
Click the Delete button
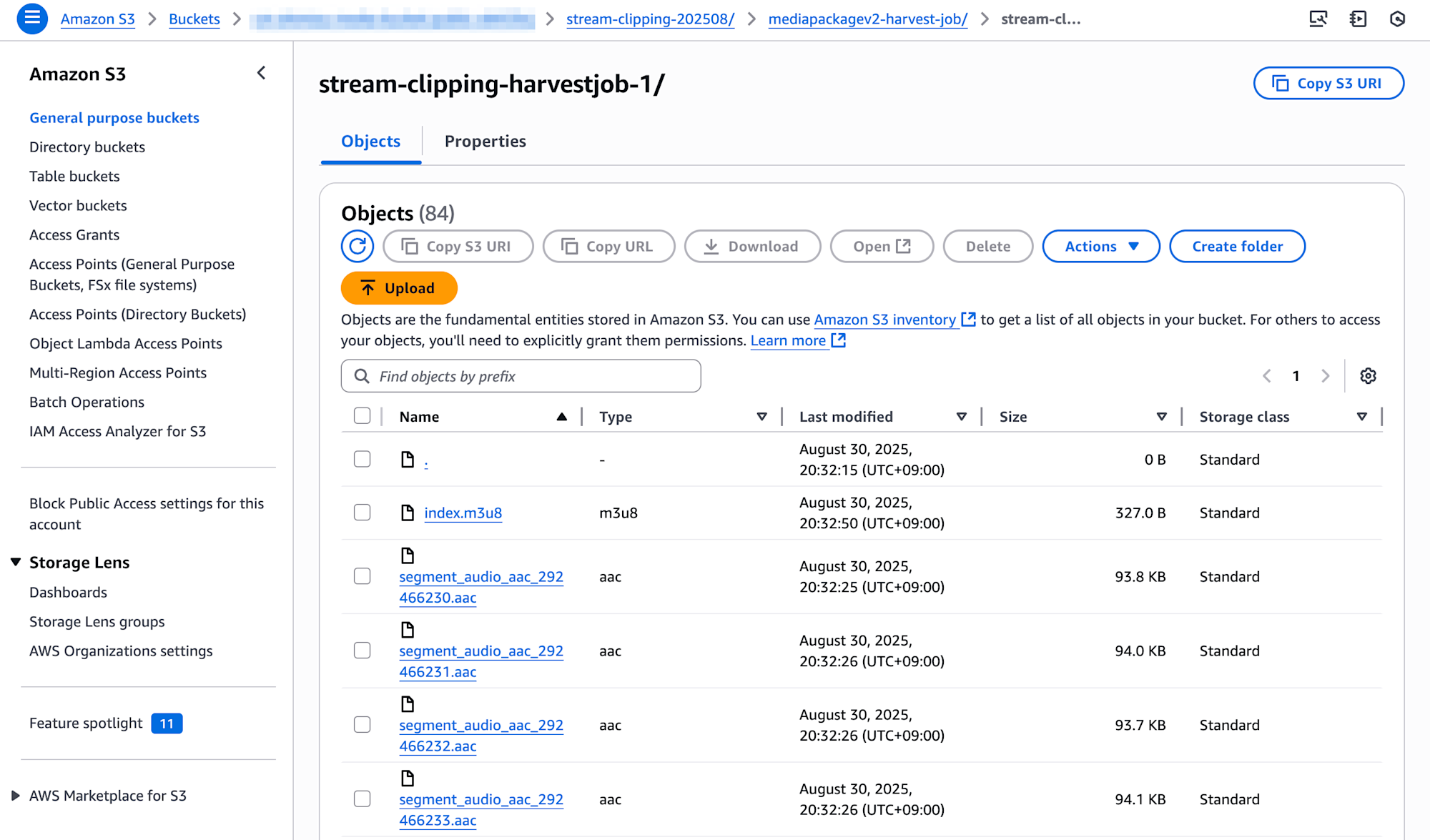point(988,246)
